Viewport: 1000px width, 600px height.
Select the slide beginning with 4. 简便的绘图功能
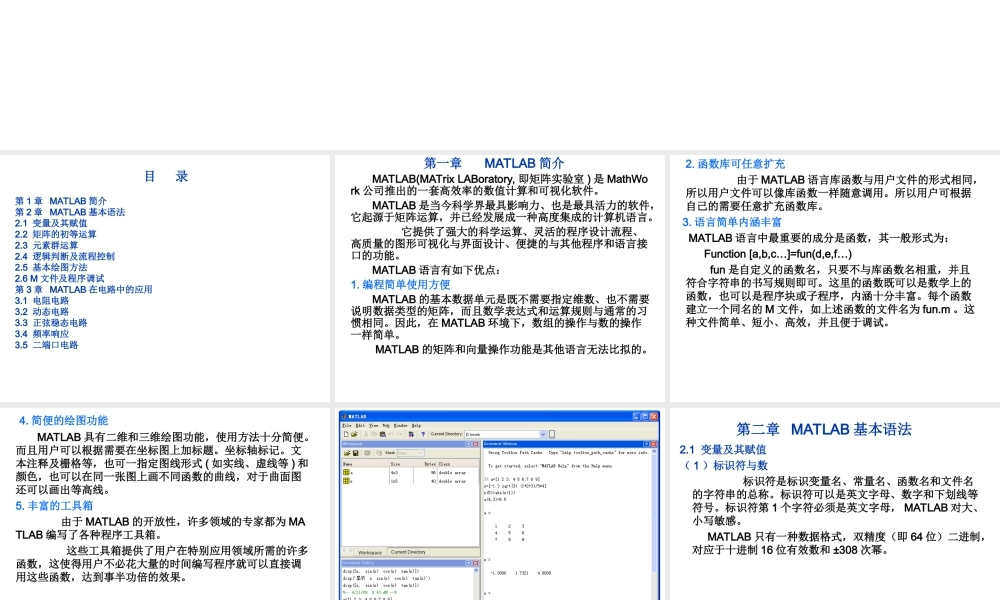point(165,504)
